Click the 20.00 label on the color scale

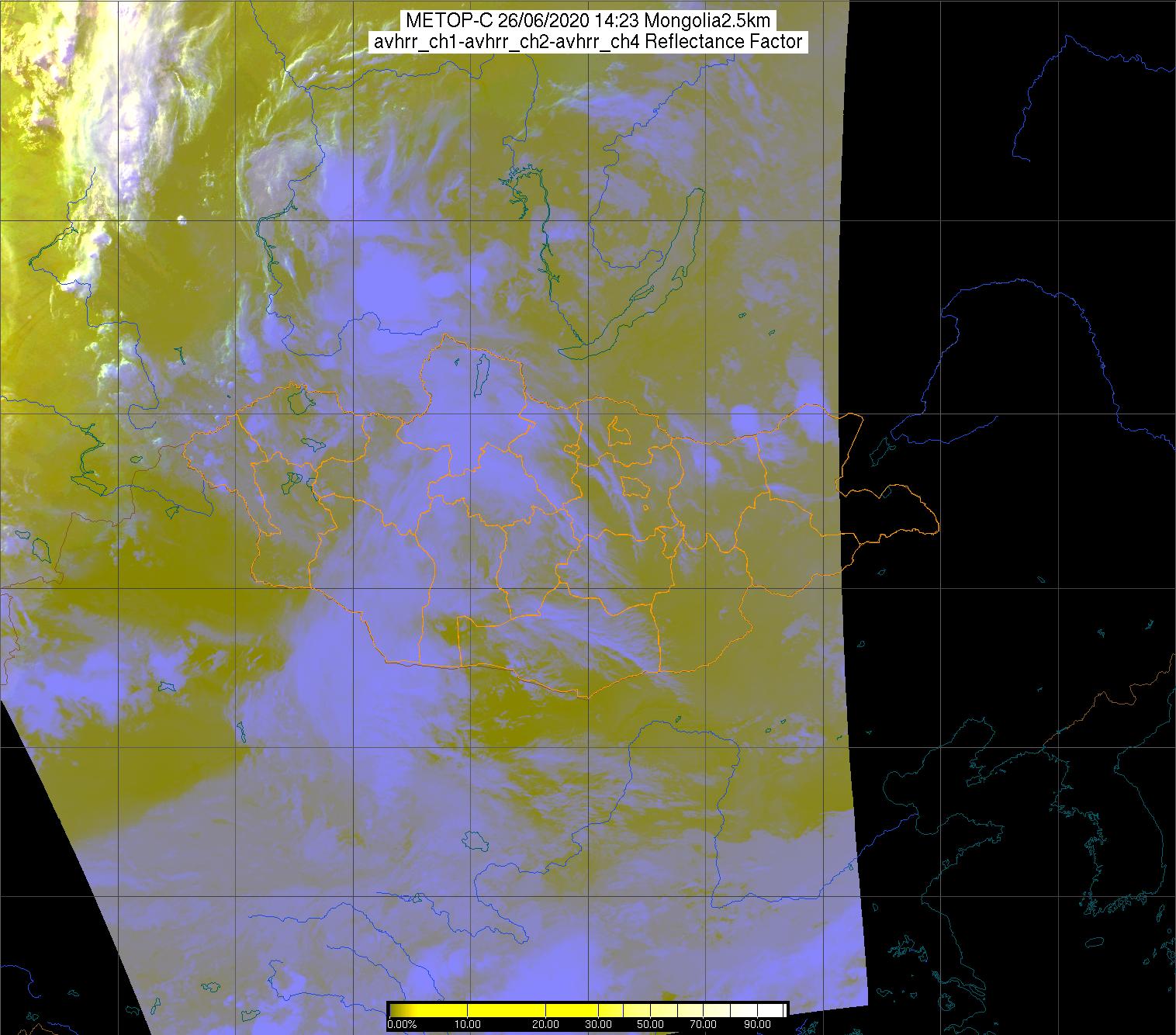pos(545,1024)
